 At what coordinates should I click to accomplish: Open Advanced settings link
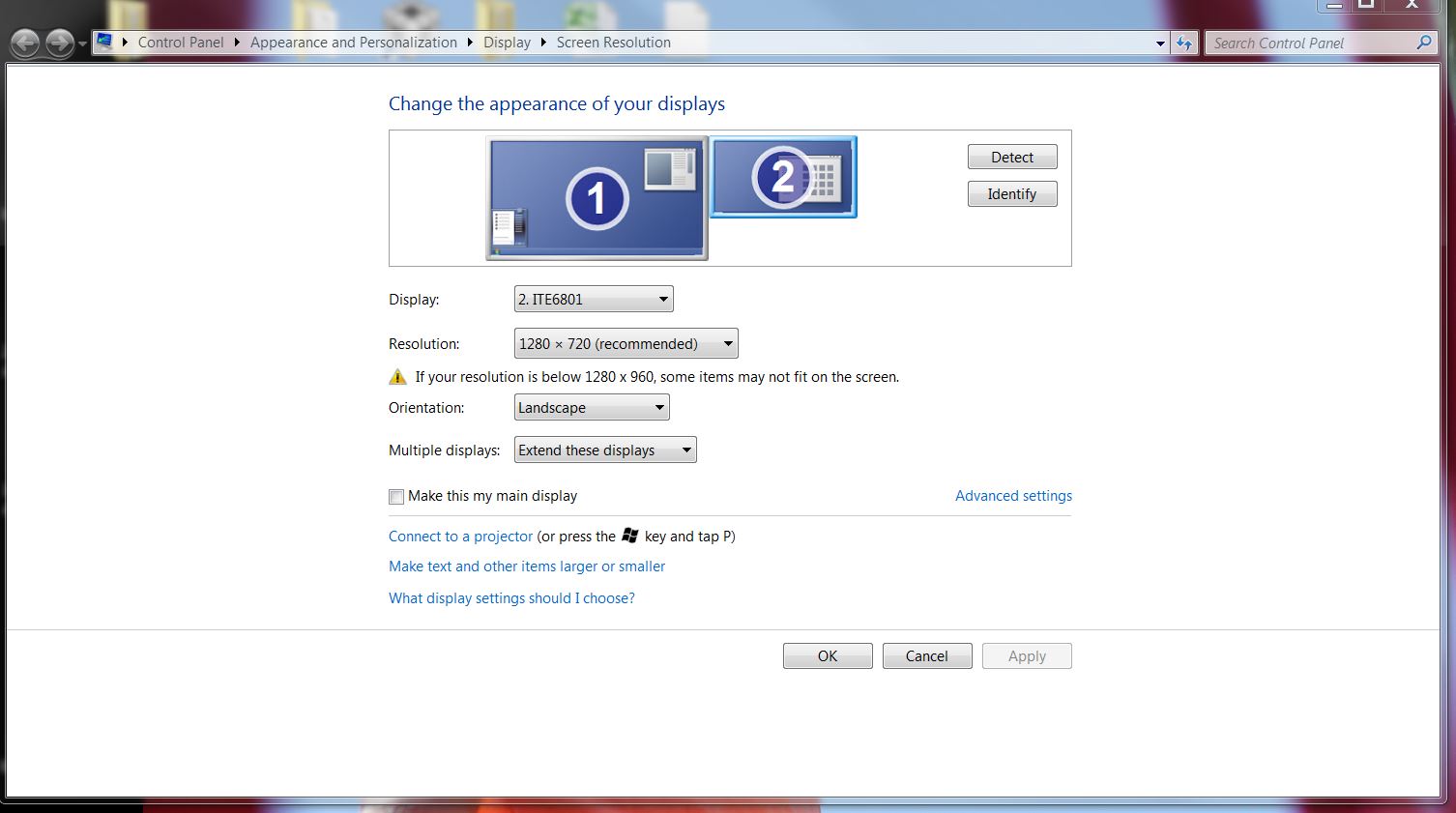[x=1013, y=496]
